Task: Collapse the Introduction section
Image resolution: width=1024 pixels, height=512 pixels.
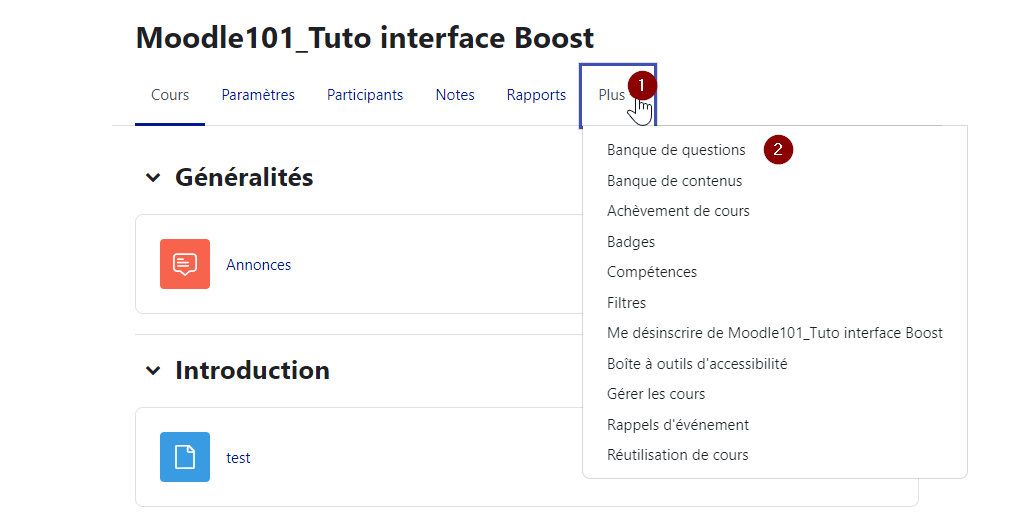Action: point(152,371)
